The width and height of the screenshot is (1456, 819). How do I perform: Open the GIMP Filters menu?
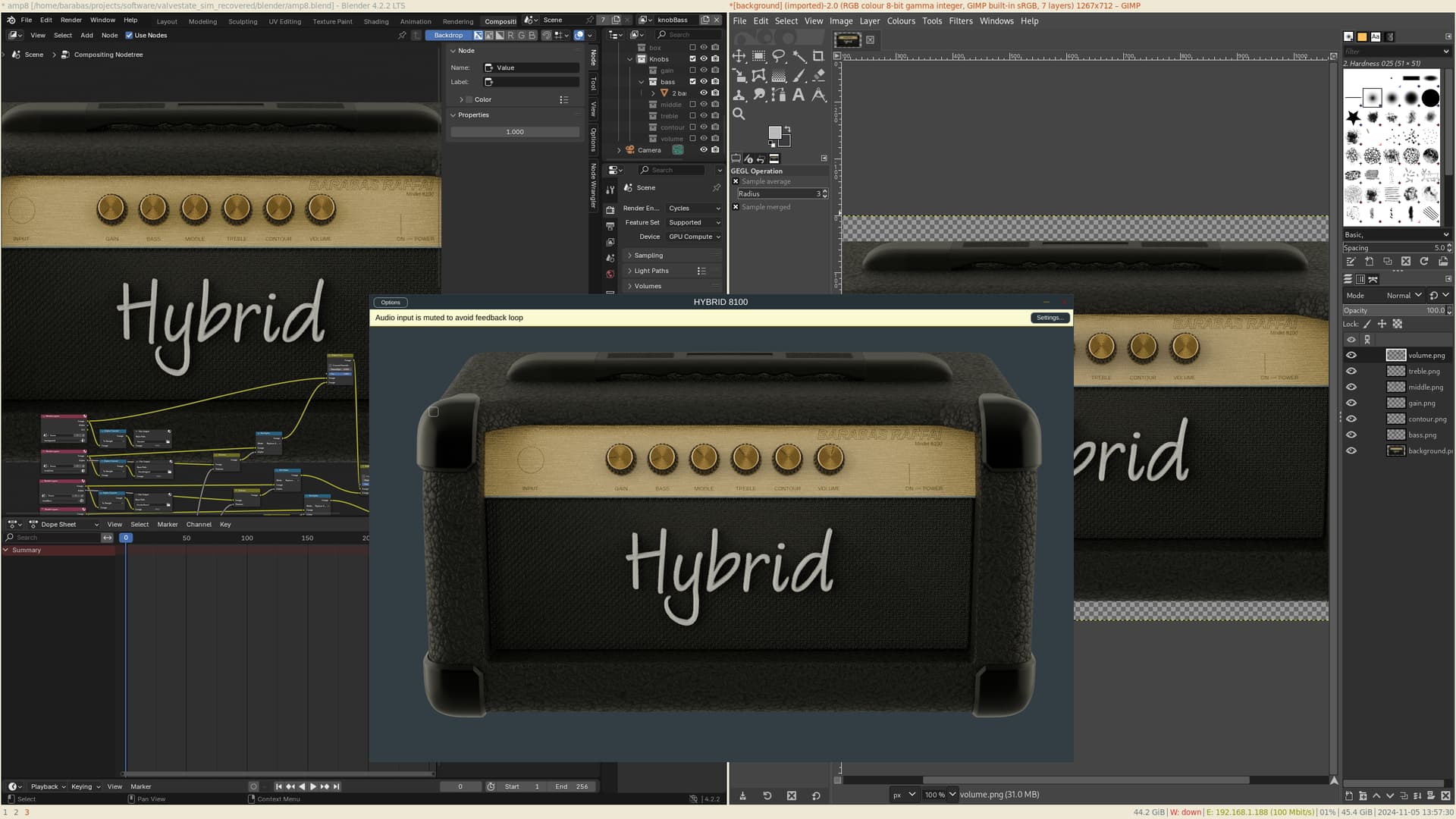pos(960,21)
